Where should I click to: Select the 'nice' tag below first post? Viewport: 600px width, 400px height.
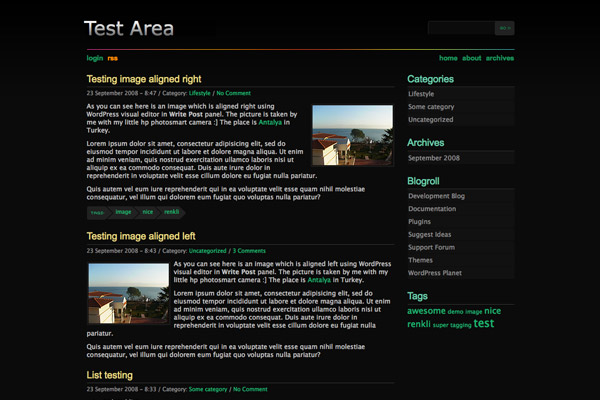click(x=147, y=212)
